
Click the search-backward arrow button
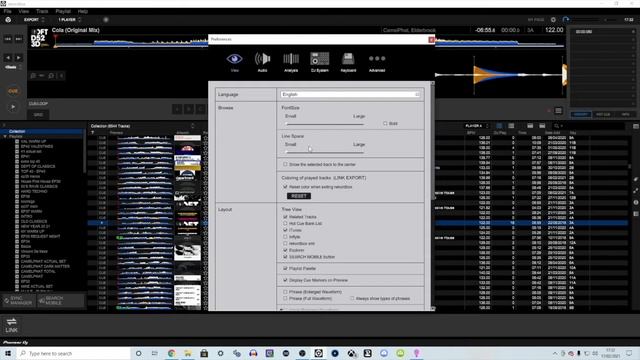[x=8, y=58]
